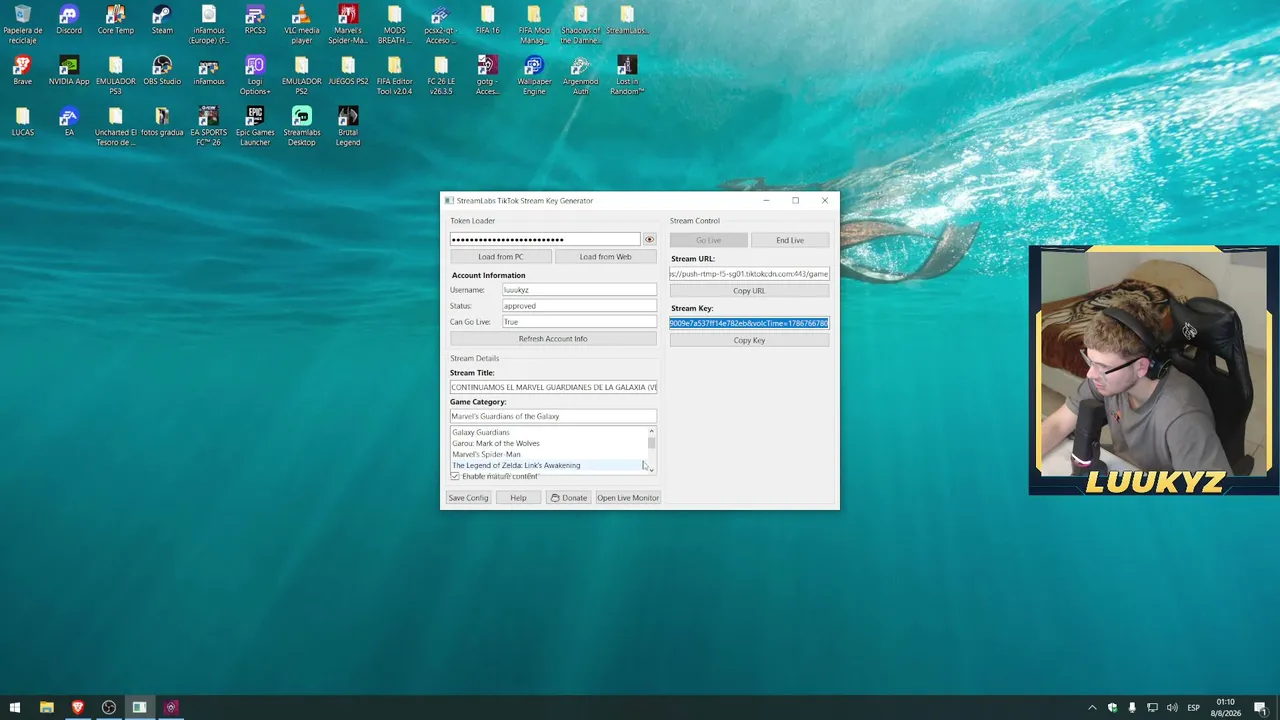Click the Username field showing luuukyz
This screenshot has height=720, width=1280.
pyautogui.click(x=579, y=290)
